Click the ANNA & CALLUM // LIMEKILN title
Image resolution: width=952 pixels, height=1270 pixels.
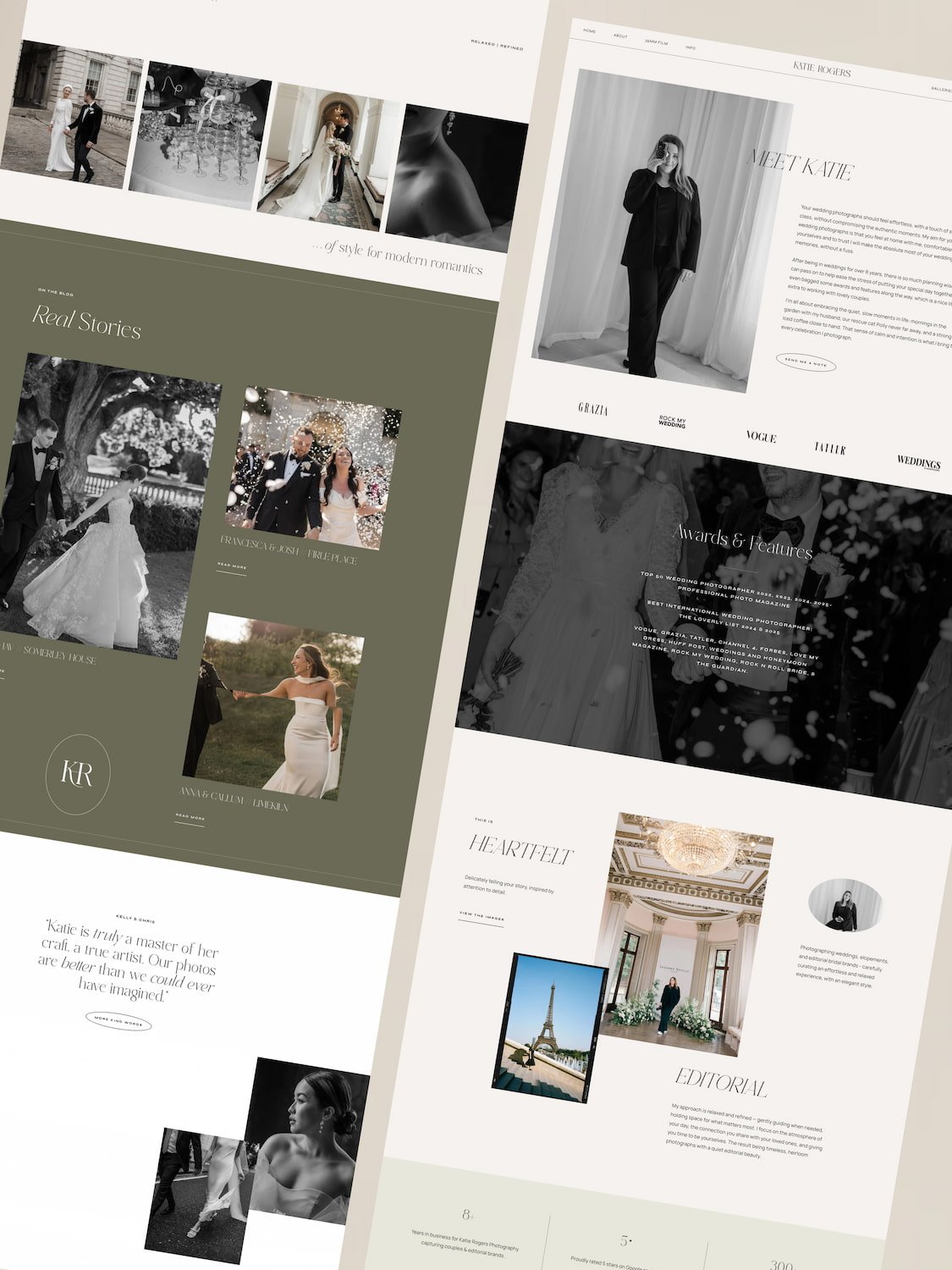[233, 799]
